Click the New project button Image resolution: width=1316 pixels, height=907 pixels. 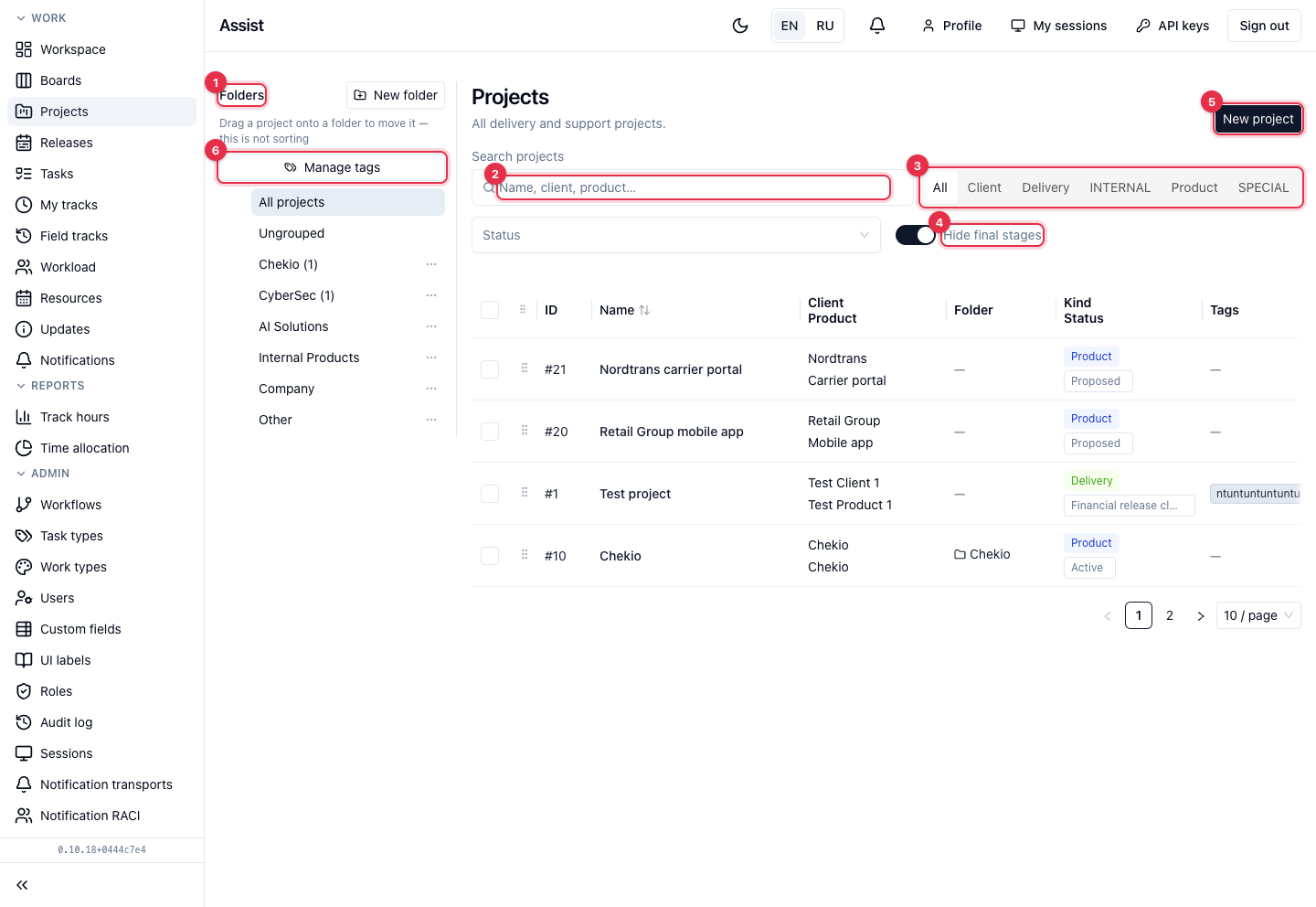(x=1258, y=119)
